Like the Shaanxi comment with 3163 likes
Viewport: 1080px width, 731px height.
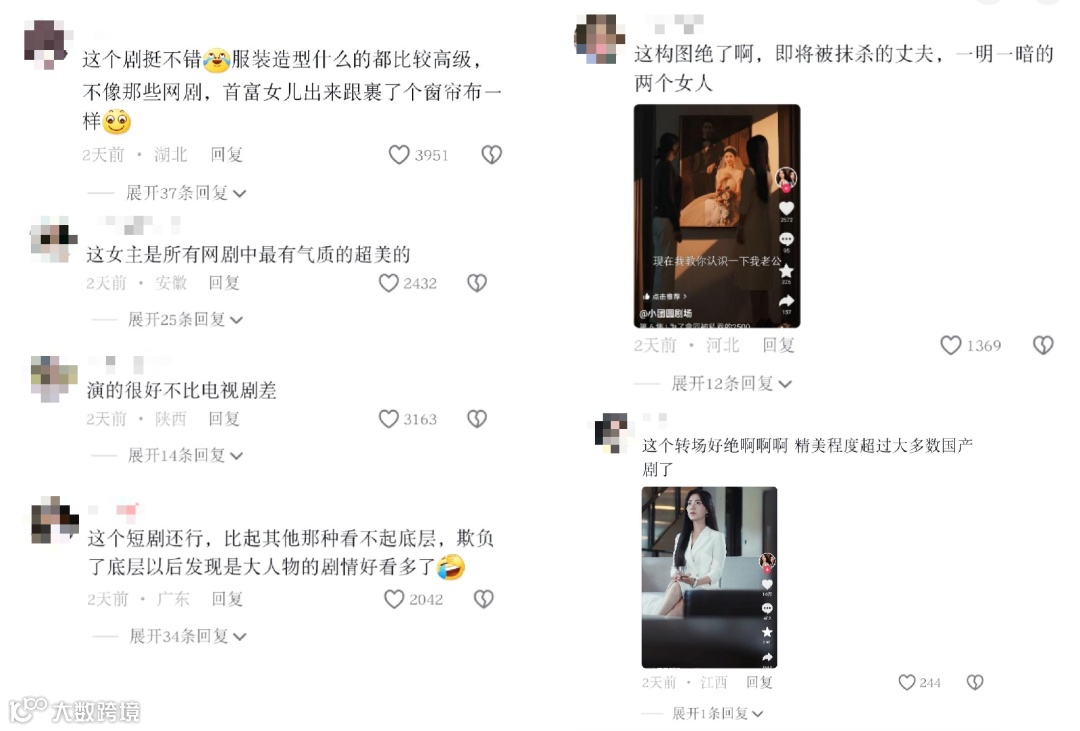click(389, 419)
